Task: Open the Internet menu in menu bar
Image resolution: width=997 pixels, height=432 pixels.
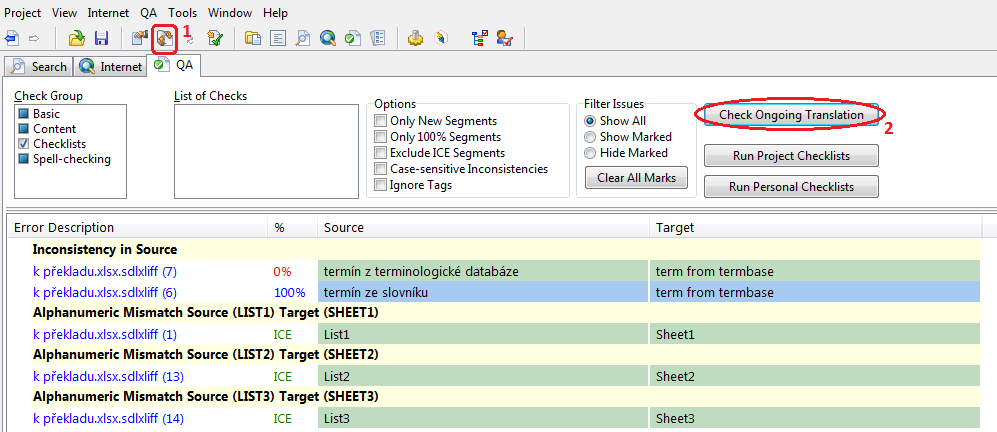Action: (108, 13)
